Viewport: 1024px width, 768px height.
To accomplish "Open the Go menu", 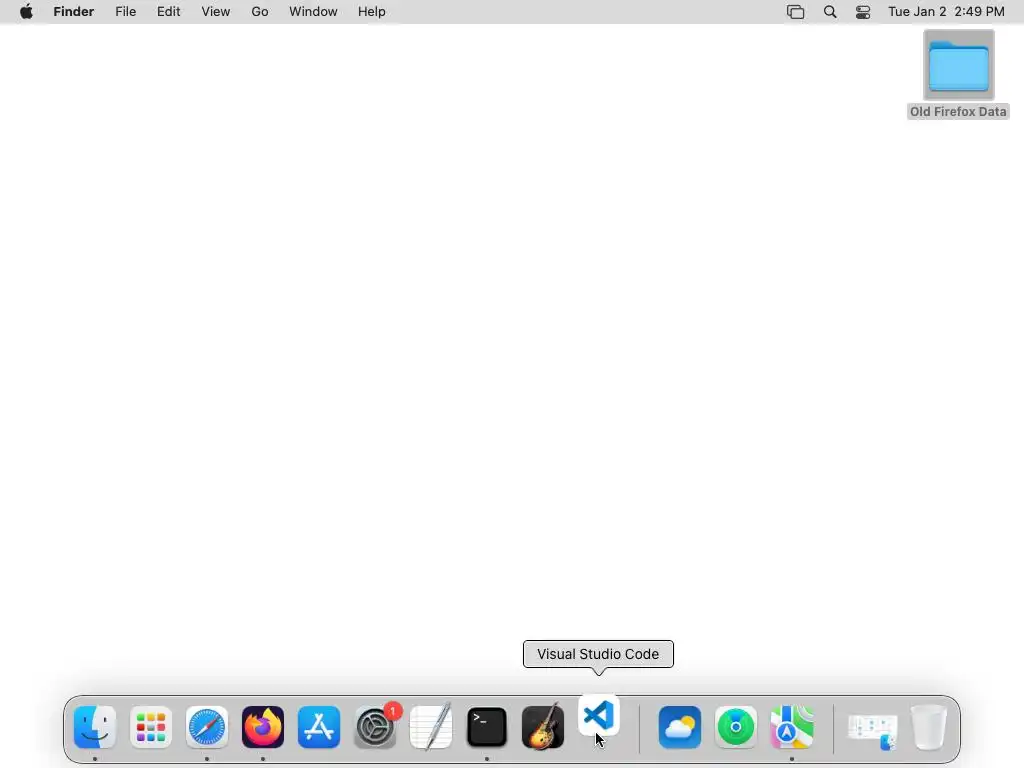I will (x=260, y=12).
